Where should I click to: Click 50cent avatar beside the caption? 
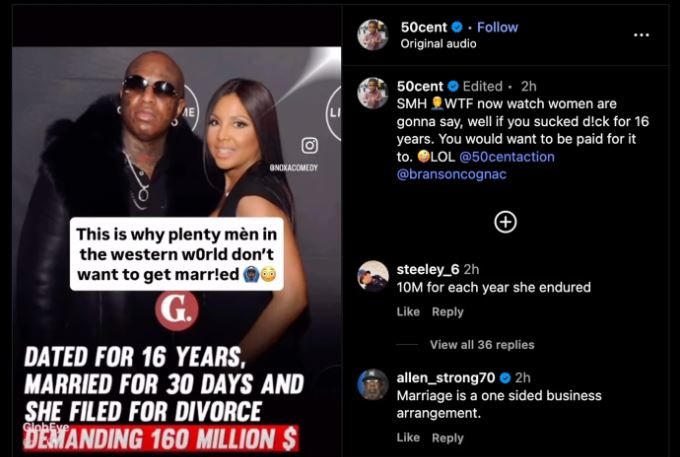click(373, 93)
